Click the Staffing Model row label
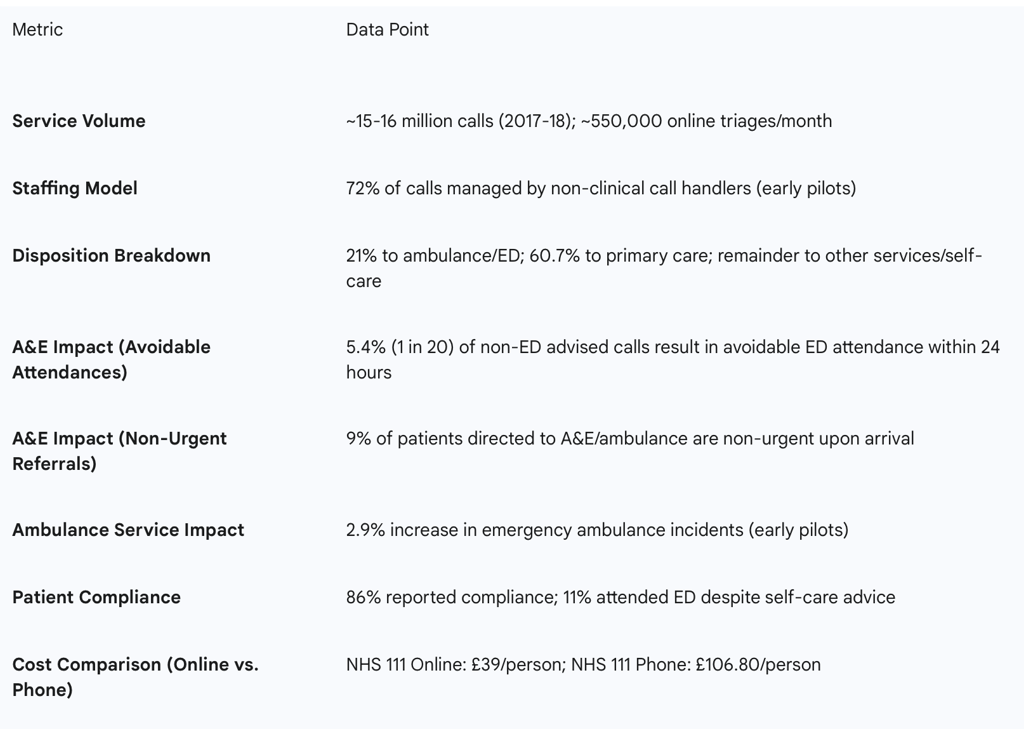The width and height of the screenshot is (1024, 729). pyautogui.click(x=74, y=188)
